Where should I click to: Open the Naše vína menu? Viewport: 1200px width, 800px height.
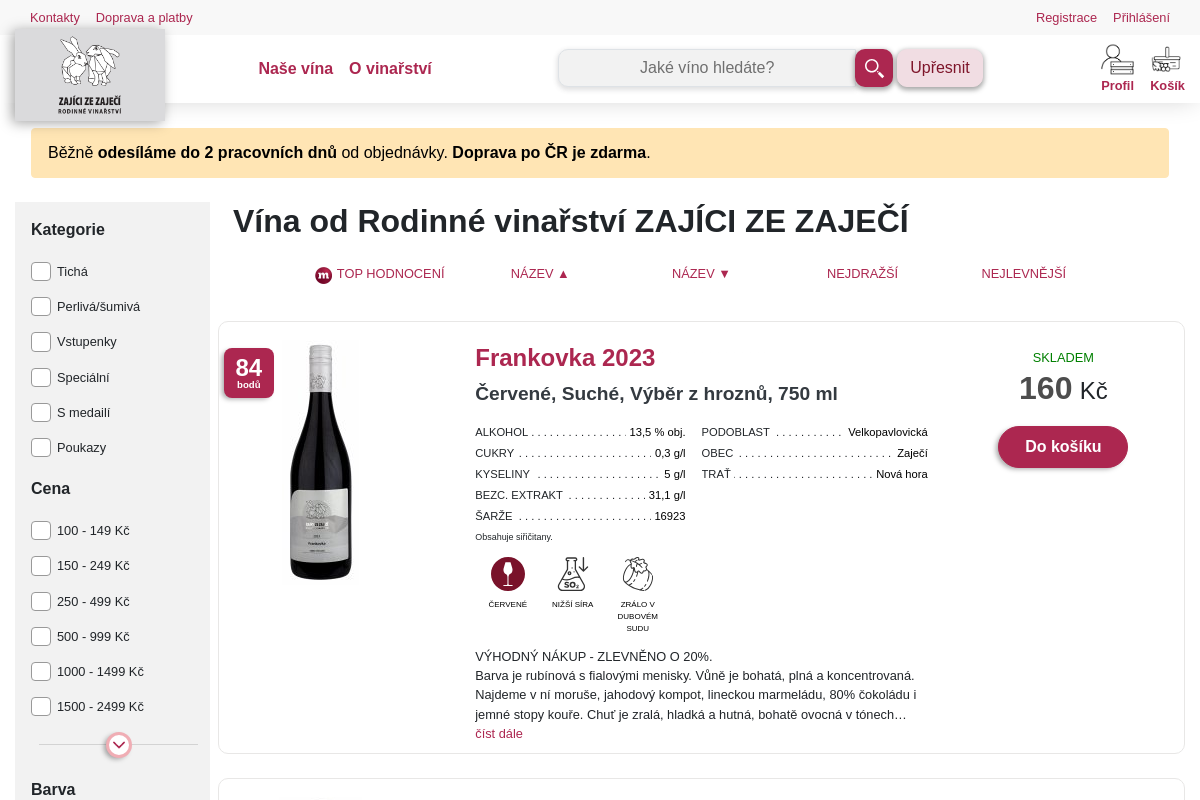coord(296,69)
